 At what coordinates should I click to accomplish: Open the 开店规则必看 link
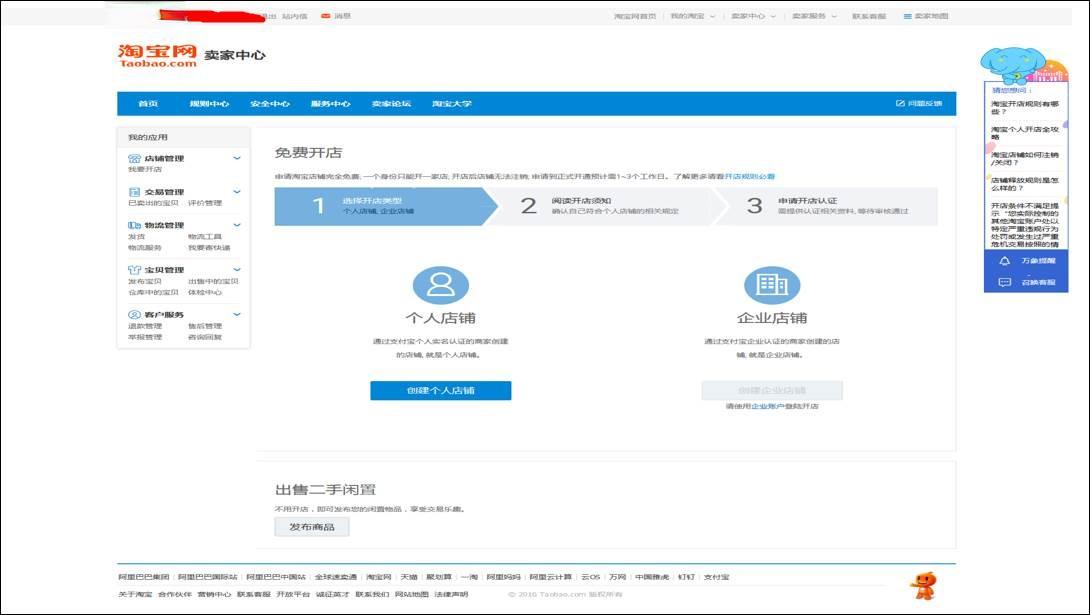click(749, 176)
